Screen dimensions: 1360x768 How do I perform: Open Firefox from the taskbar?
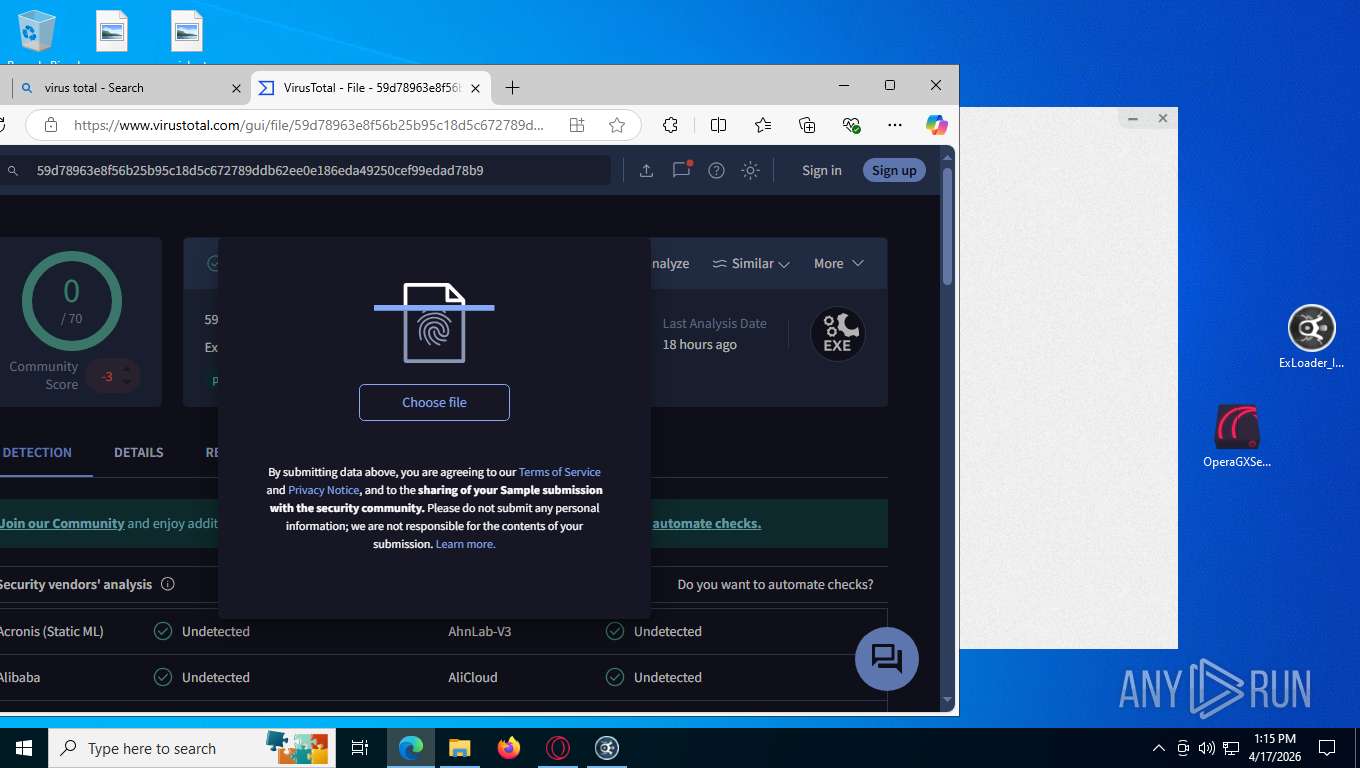pos(509,748)
